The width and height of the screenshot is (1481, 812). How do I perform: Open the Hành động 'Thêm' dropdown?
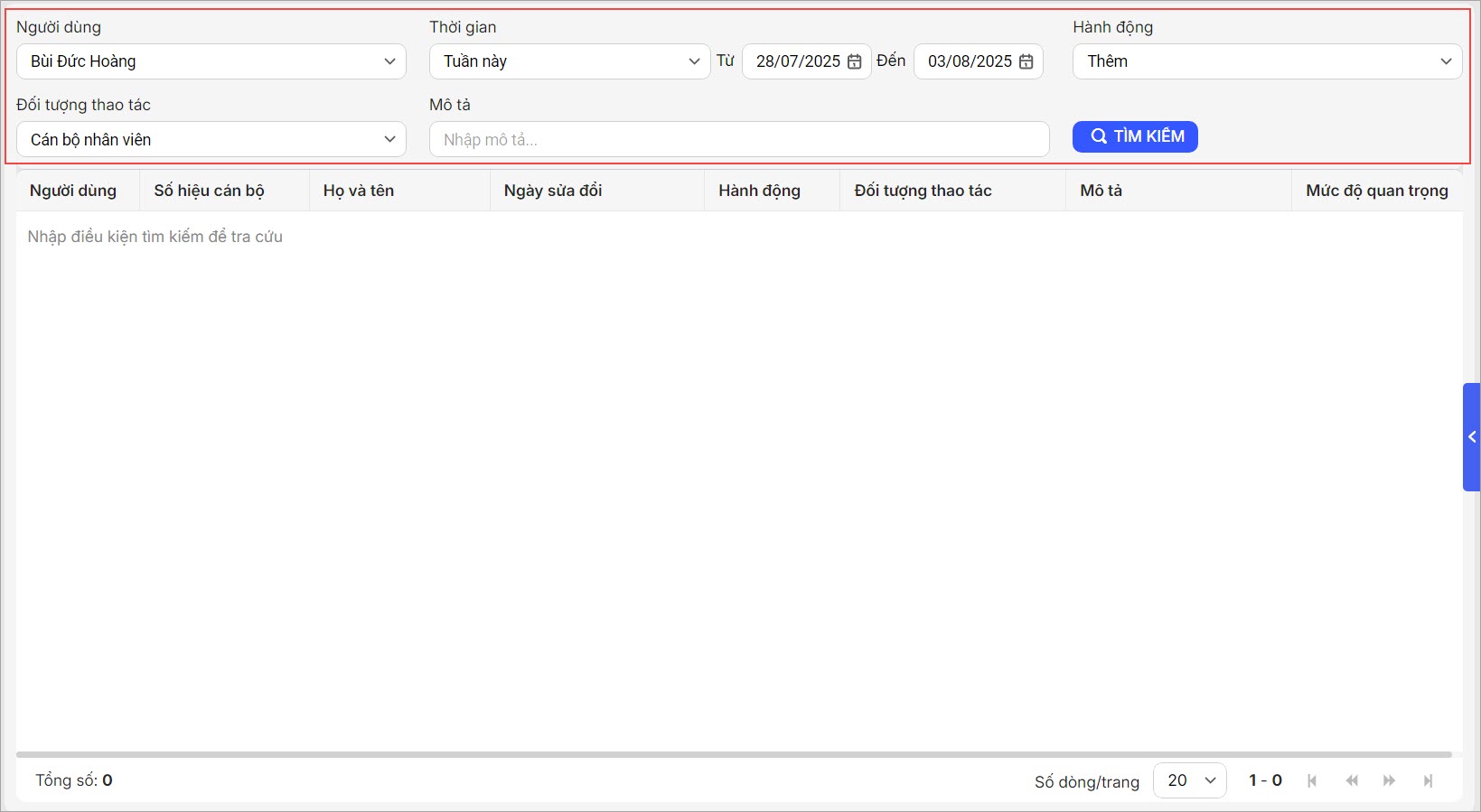1267,61
